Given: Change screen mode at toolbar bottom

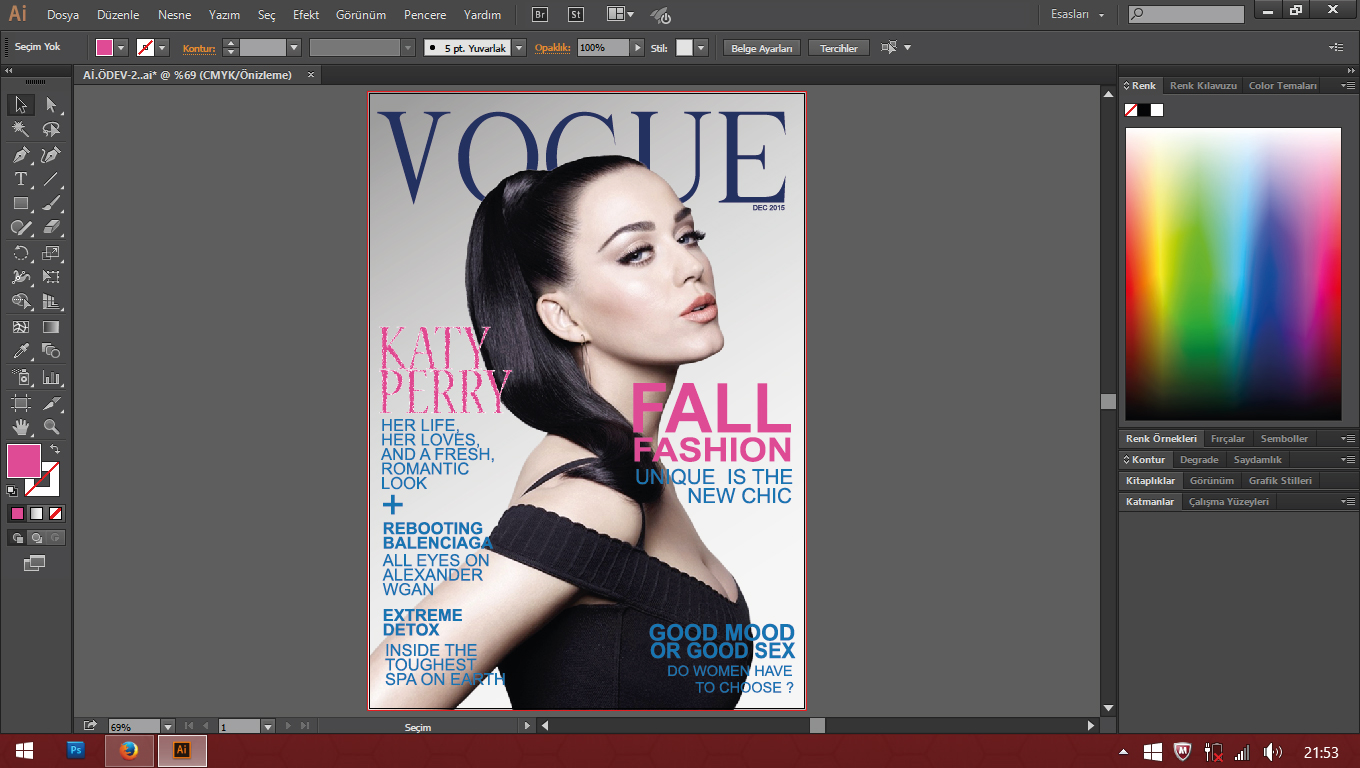Looking at the screenshot, I should coord(35,563).
